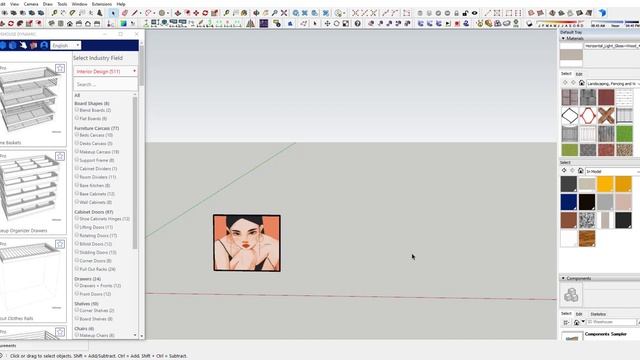
Task: Pick the dark red material swatch
Action: pos(606,98)
